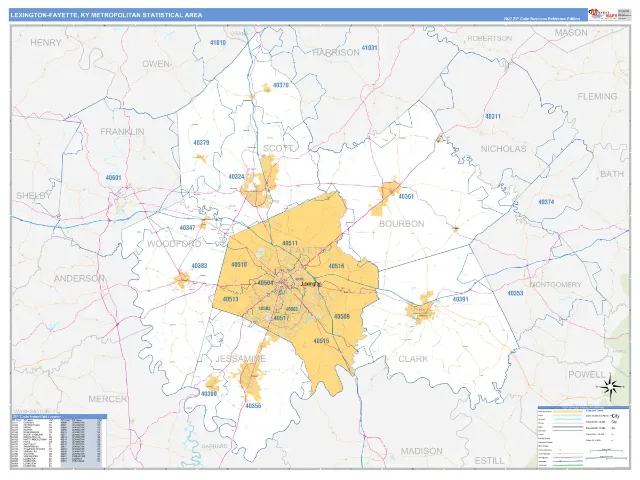Select the MASON county label

tap(571, 33)
